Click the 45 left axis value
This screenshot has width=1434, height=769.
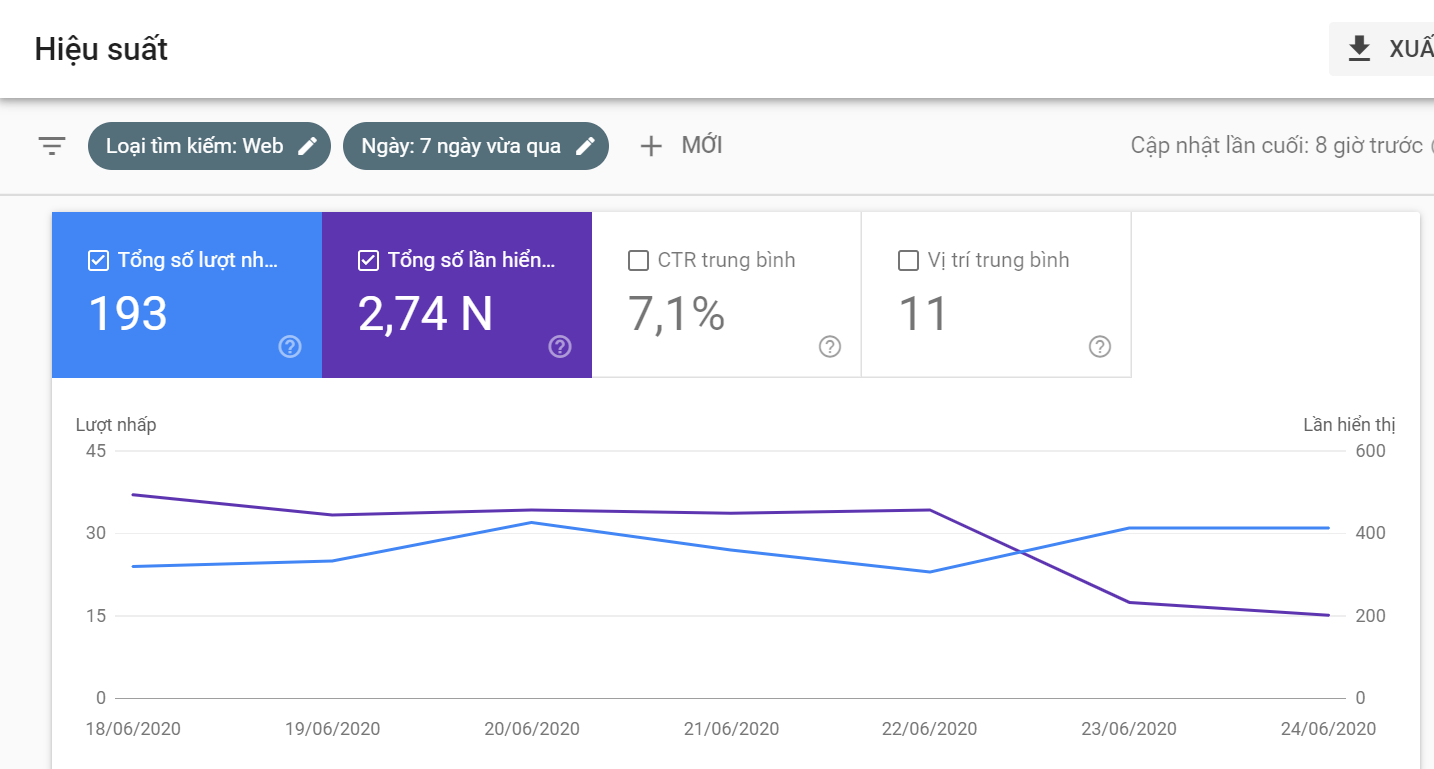pyautogui.click(x=96, y=451)
